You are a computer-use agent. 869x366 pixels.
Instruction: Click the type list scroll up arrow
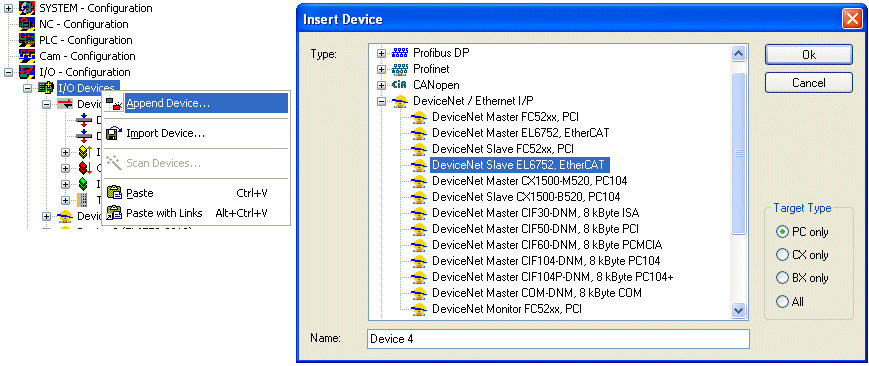[738, 53]
